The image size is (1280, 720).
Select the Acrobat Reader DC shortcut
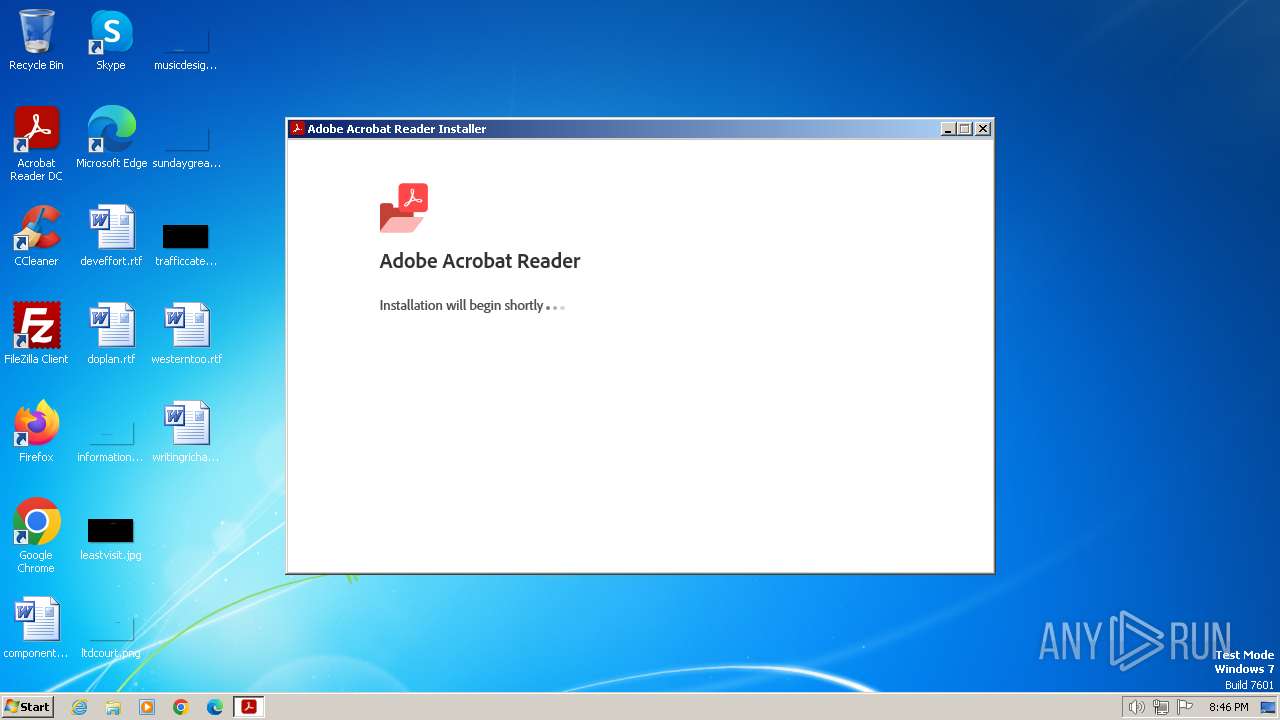coord(36,144)
